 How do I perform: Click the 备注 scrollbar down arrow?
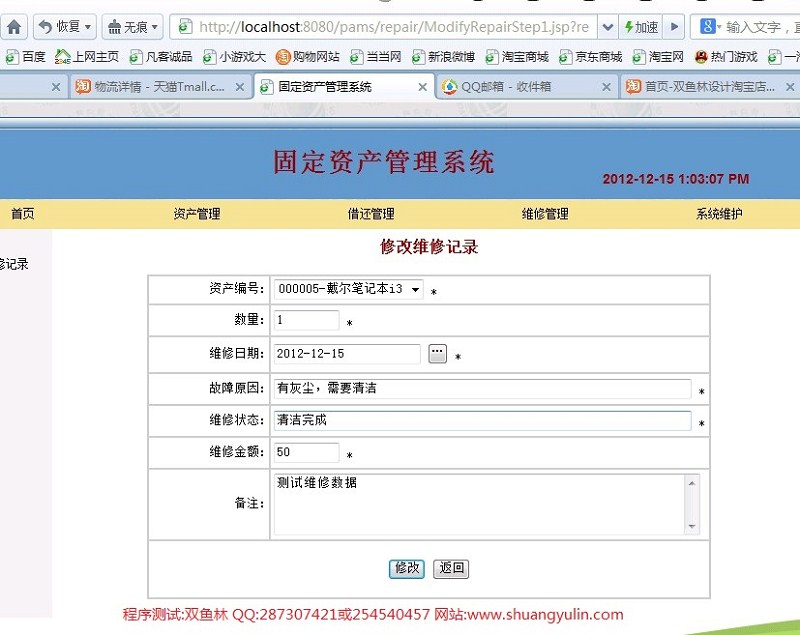click(692, 526)
